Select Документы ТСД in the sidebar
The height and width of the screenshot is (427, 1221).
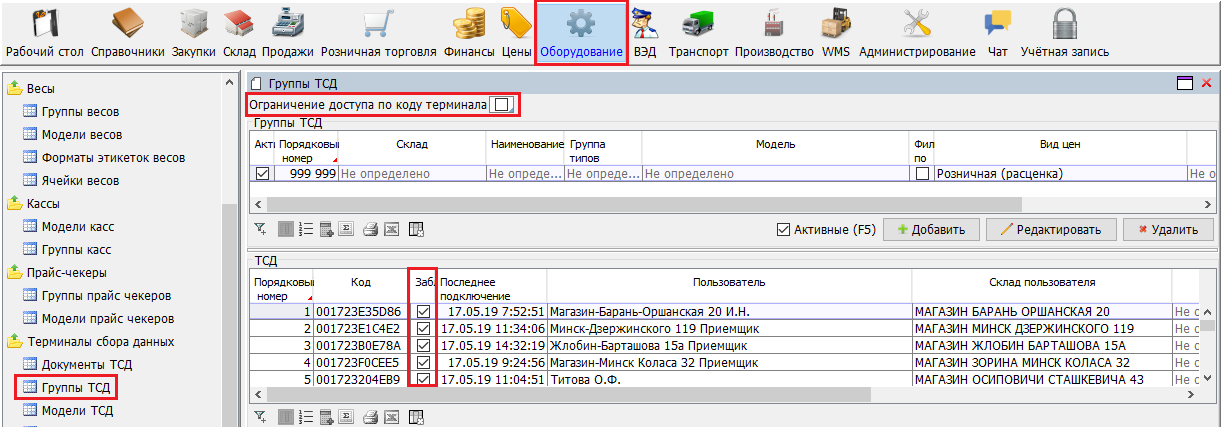point(86,364)
